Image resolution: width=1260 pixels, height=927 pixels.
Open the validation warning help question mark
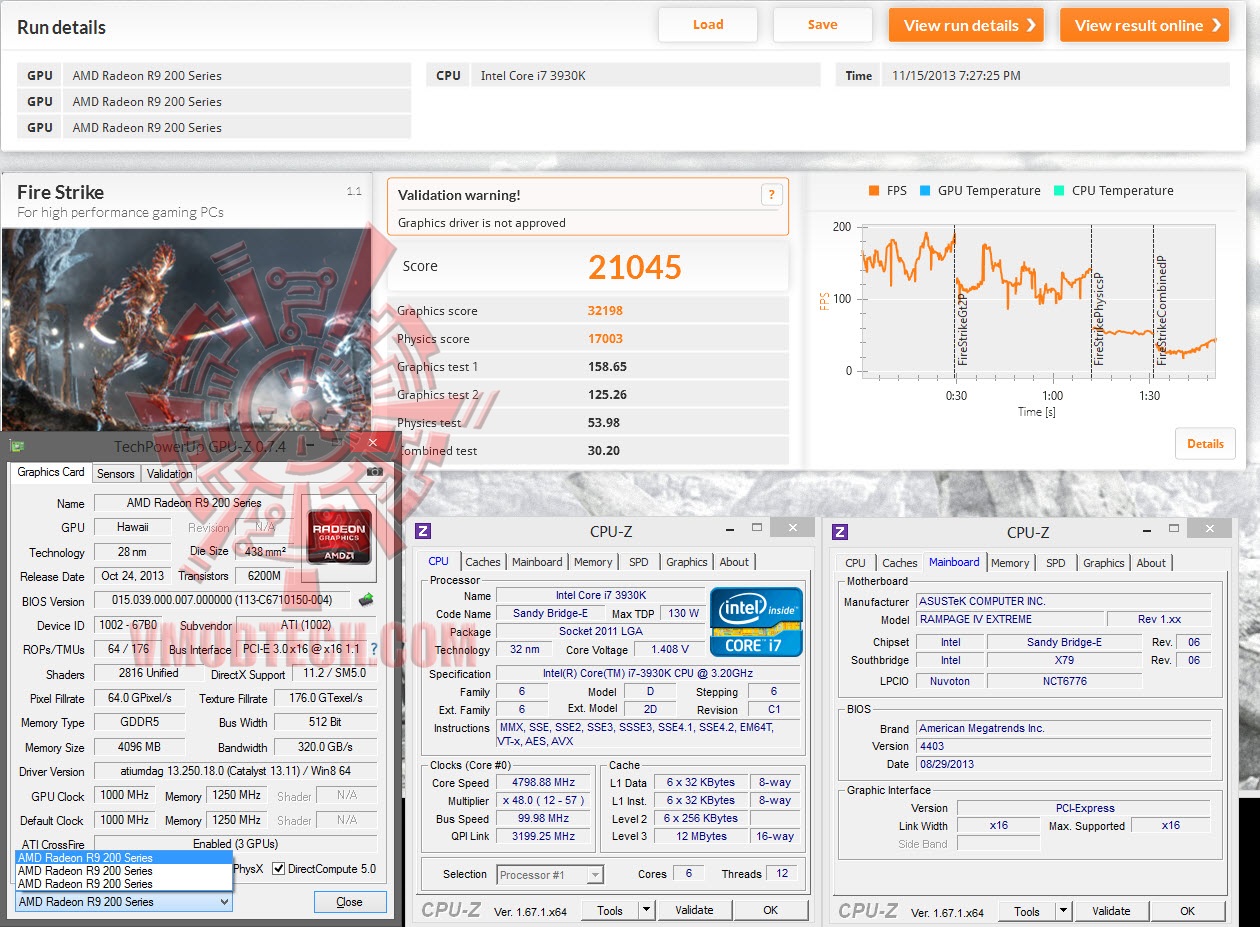[x=771, y=195]
